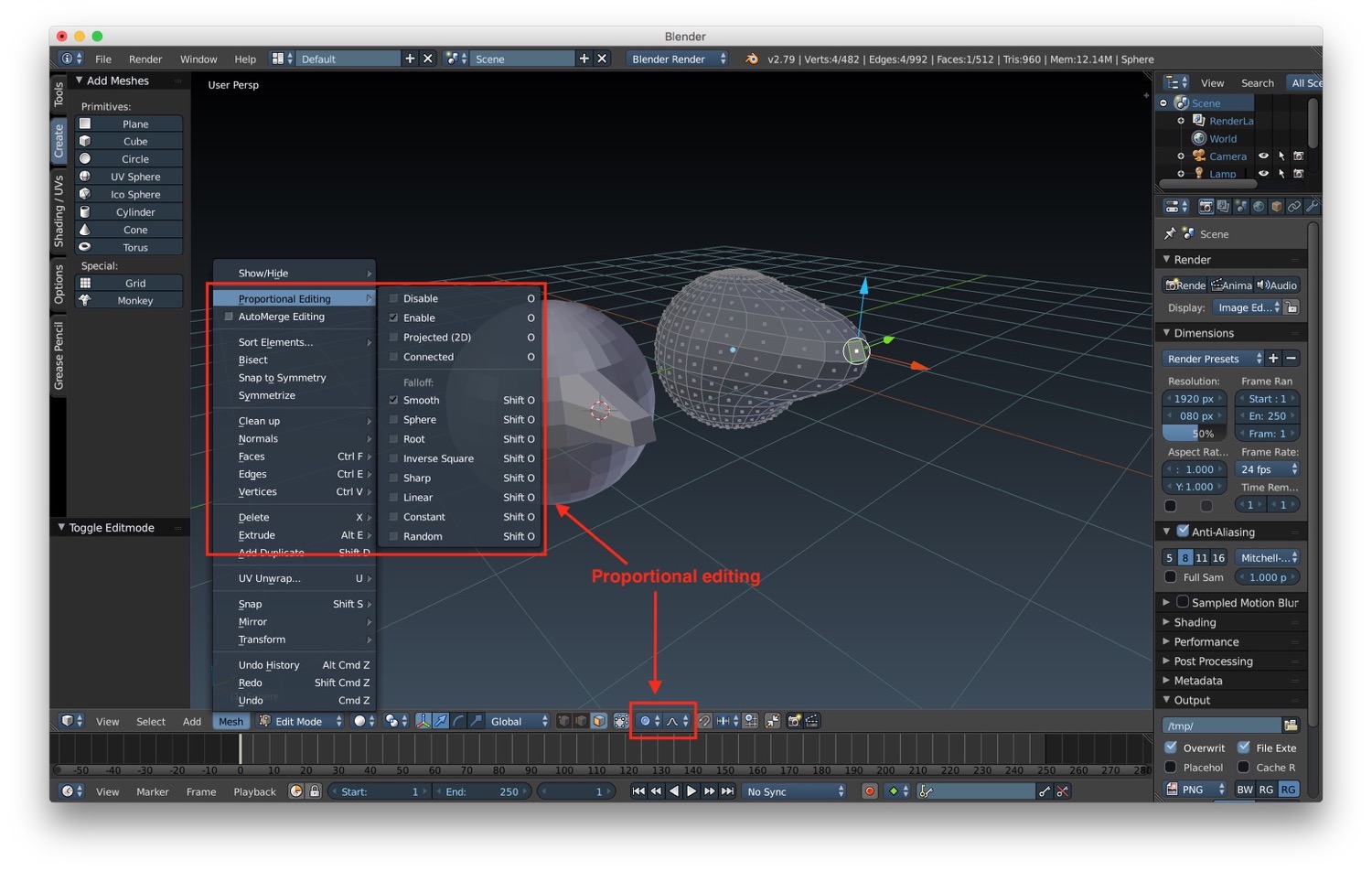Enable the translate manipulator arrow icon

441,721
